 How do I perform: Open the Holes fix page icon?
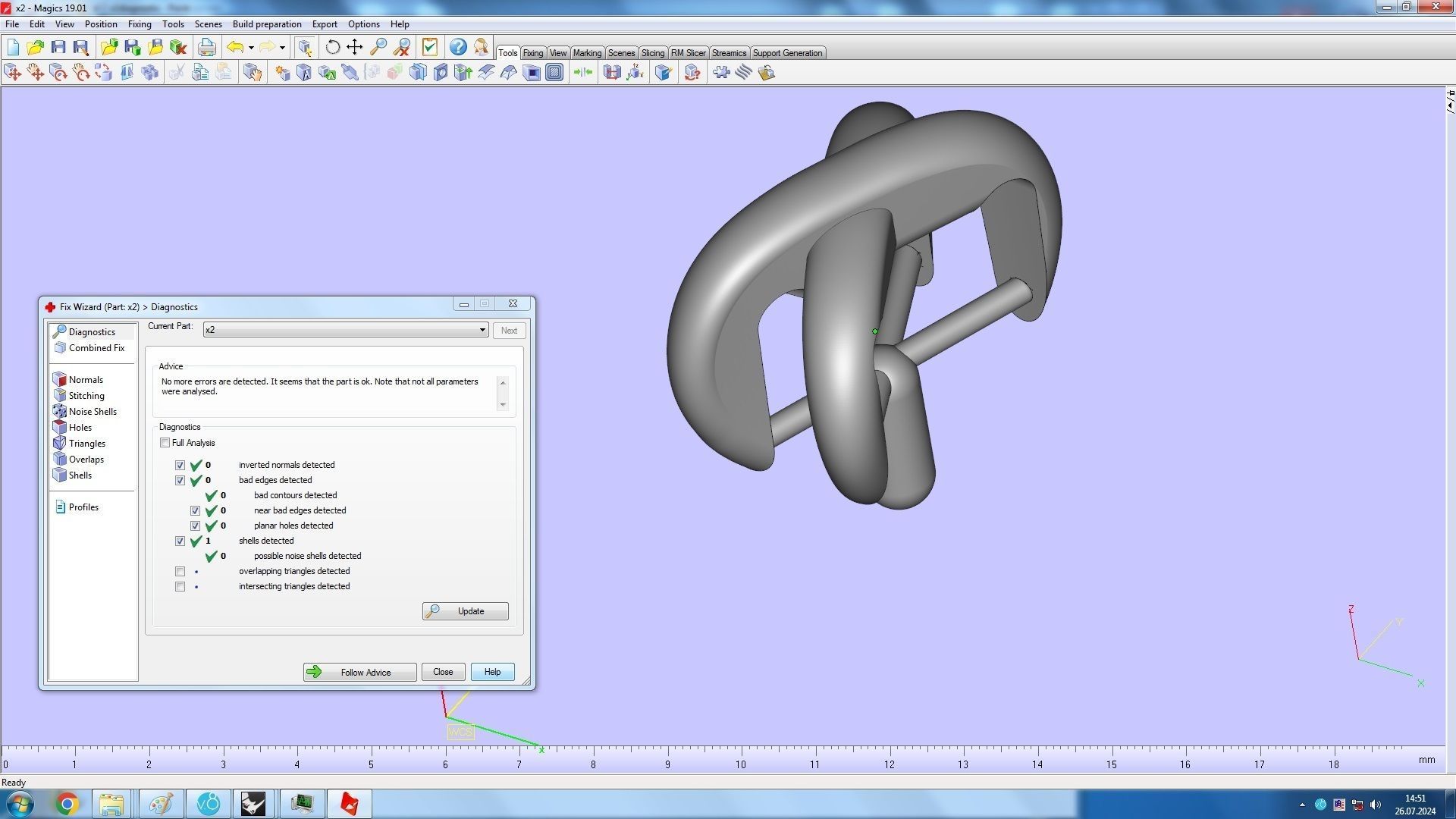point(60,428)
